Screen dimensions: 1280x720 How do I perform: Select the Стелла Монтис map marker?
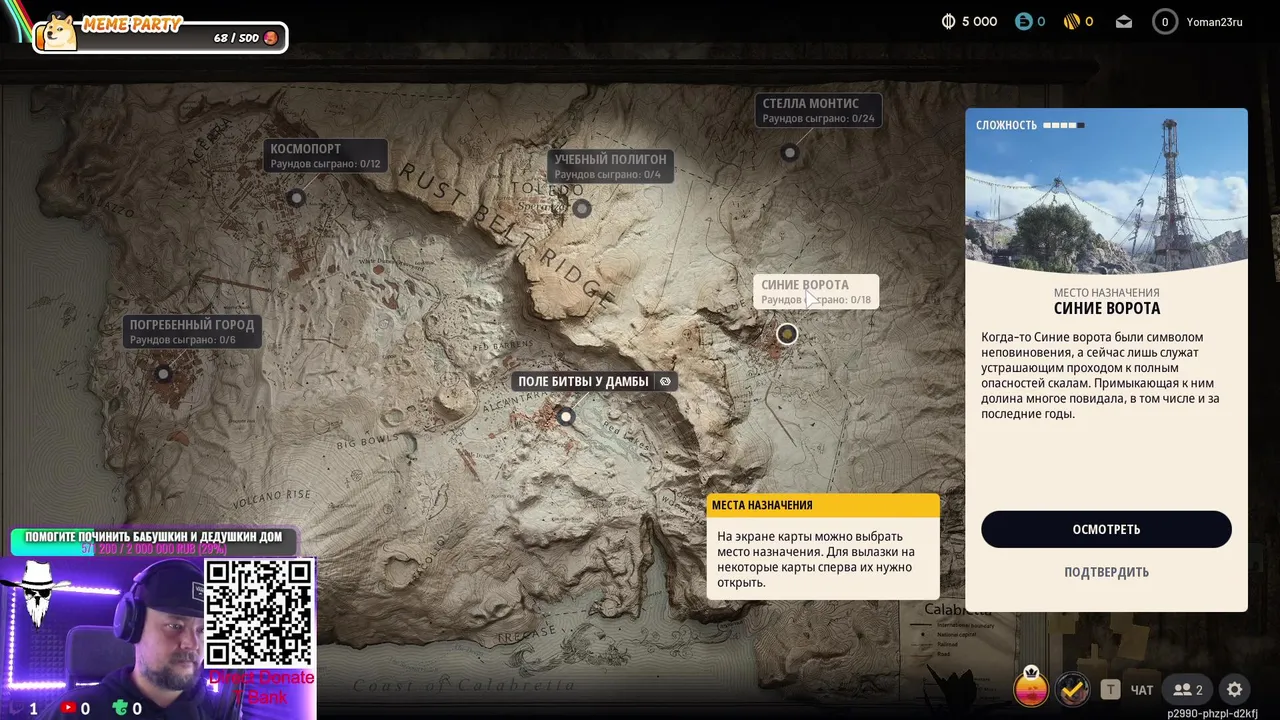coord(790,153)
